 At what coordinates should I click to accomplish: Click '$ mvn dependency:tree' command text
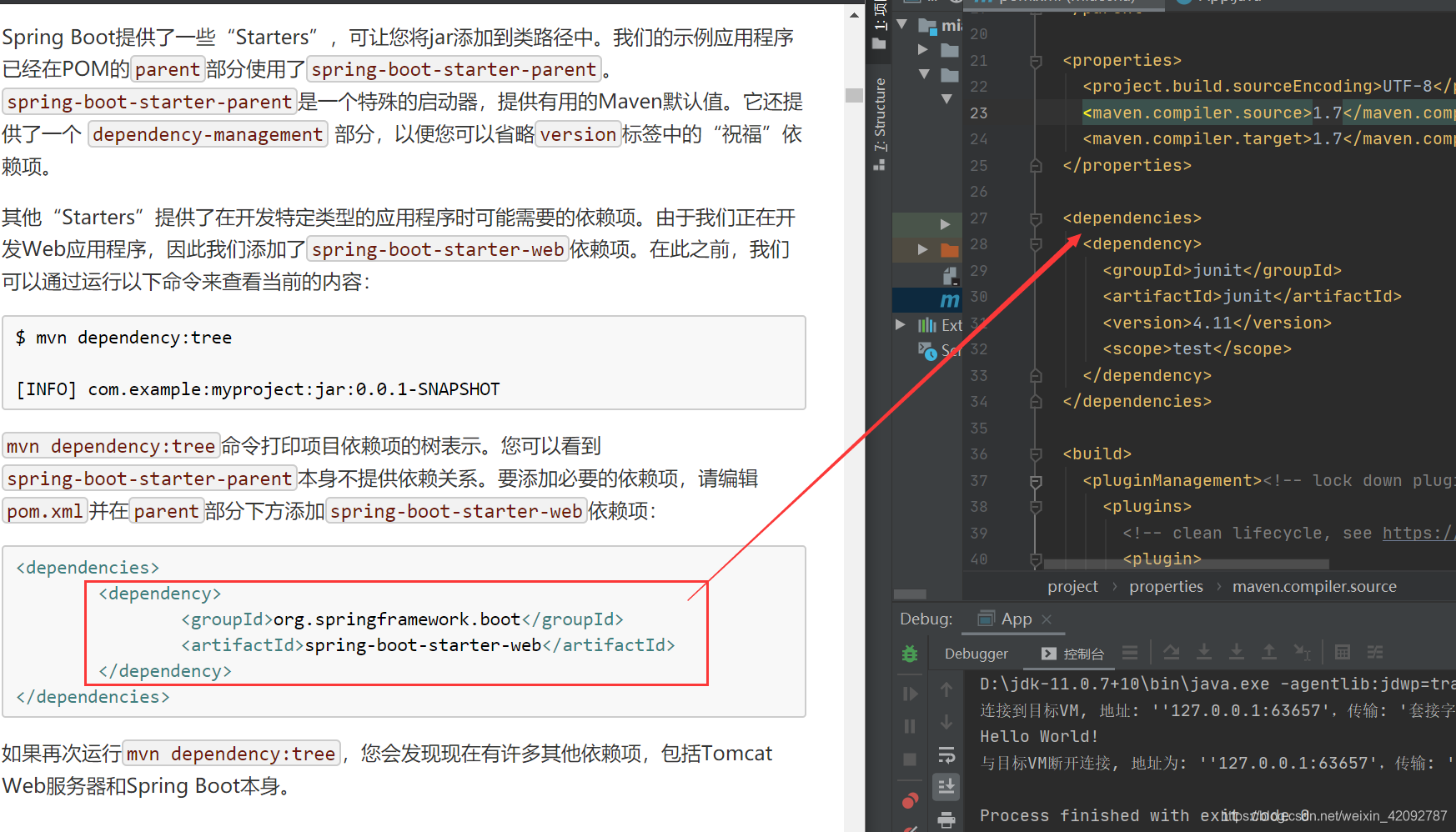(x=123, y=338)
